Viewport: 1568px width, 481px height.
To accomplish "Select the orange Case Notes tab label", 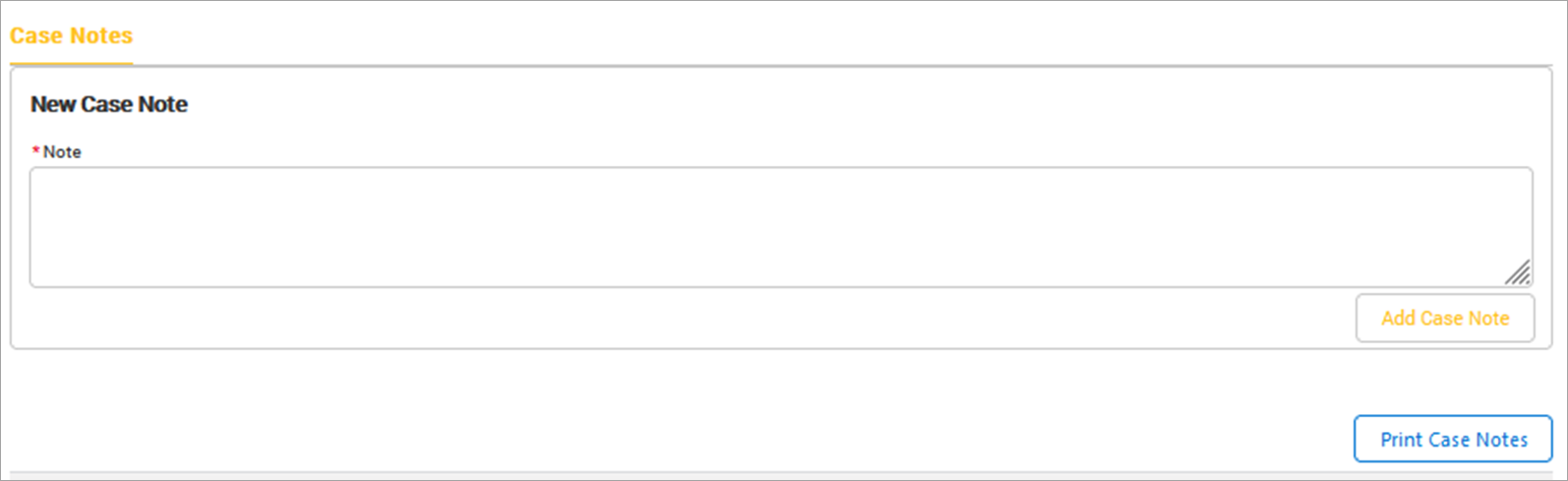I will (x=71, y=36).
